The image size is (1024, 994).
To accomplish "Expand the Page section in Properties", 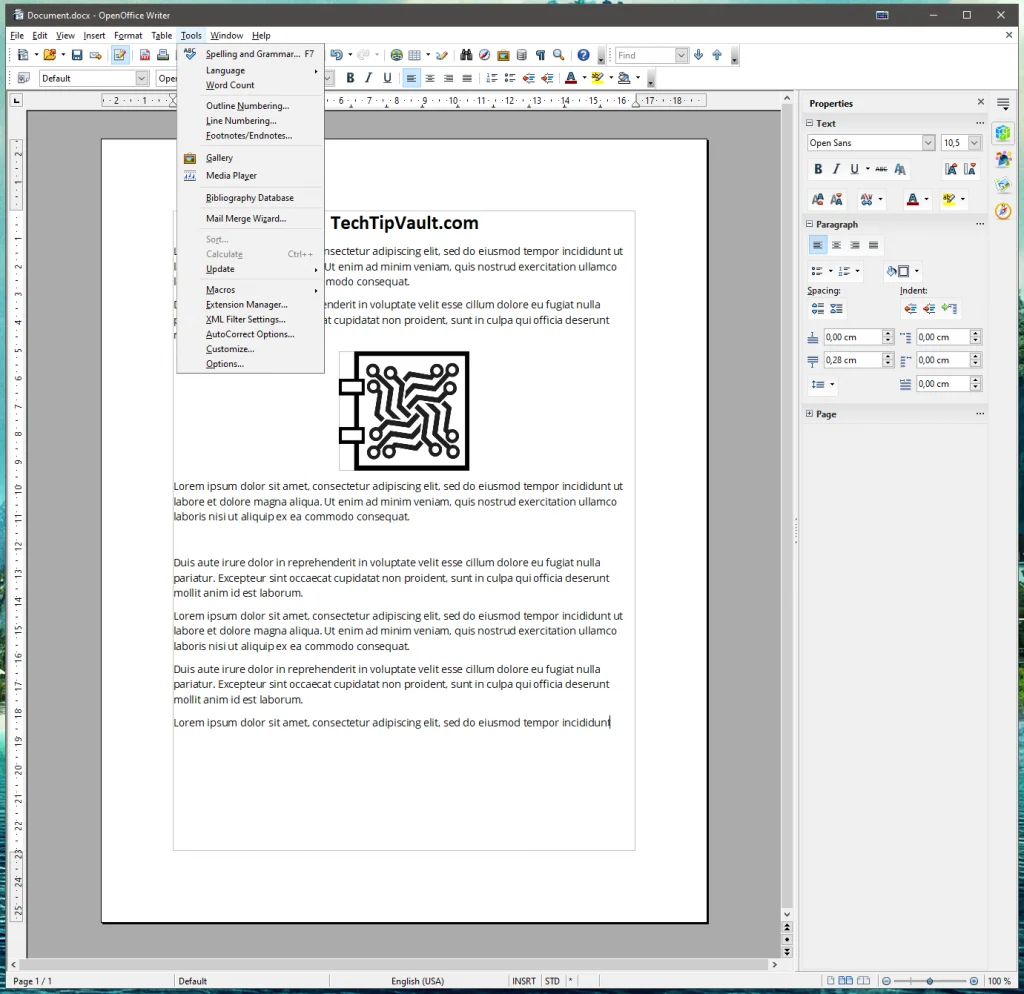I will pos(809,413).
